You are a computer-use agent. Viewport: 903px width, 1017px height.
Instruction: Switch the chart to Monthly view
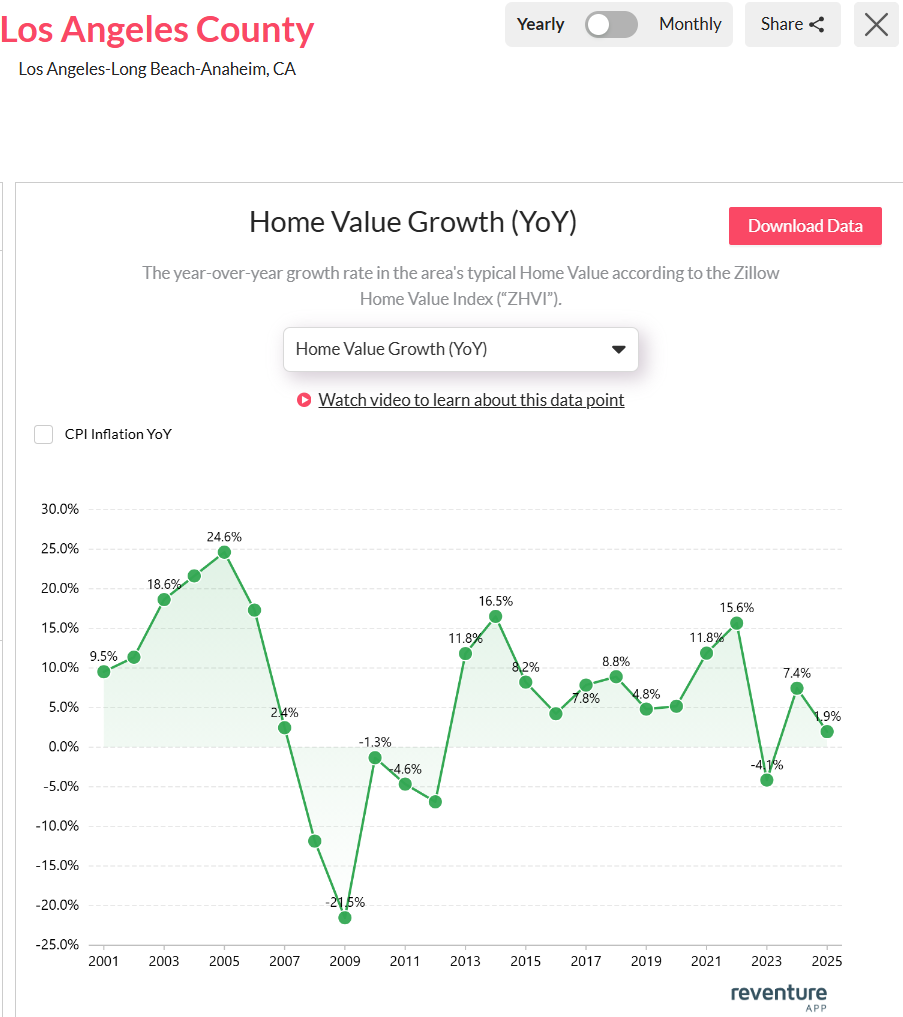click(690, 24)
